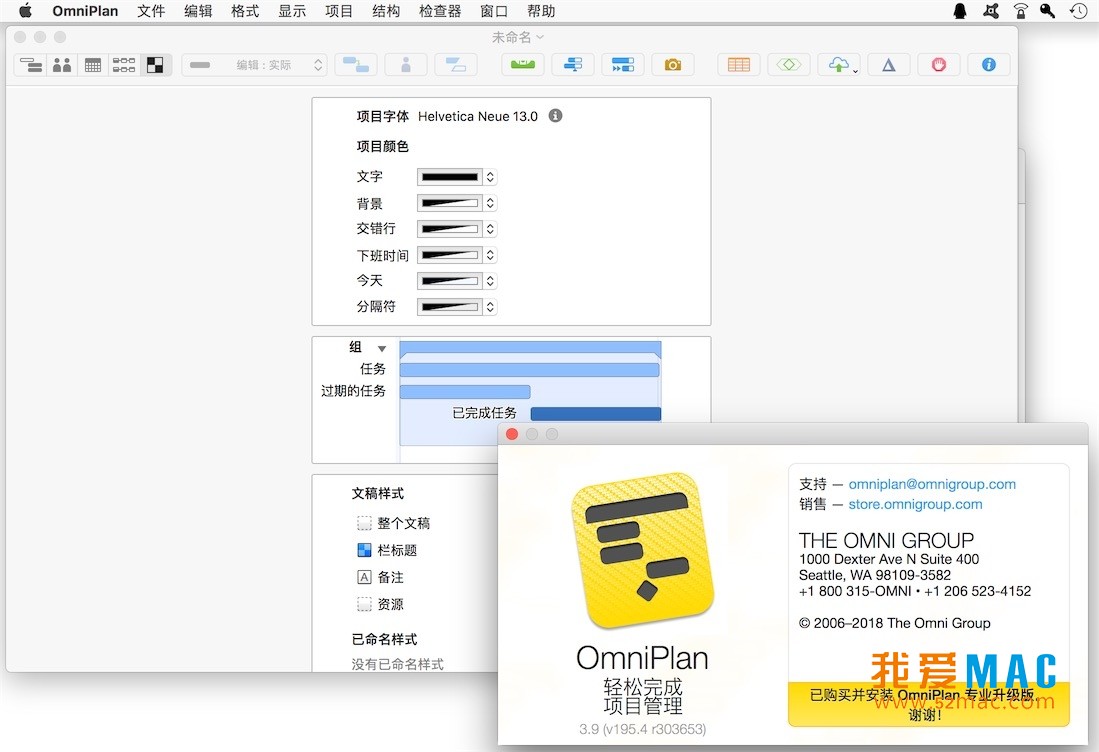Show violations with the red stop icon
This screenshot has width=1099, height=752.
(938, 65)
